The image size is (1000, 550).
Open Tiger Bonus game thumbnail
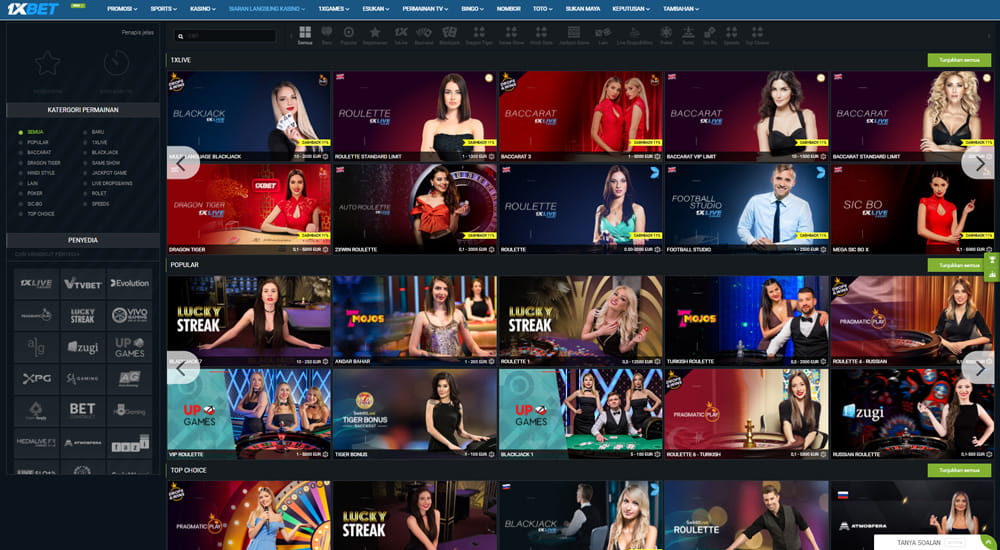click(415, 413)
